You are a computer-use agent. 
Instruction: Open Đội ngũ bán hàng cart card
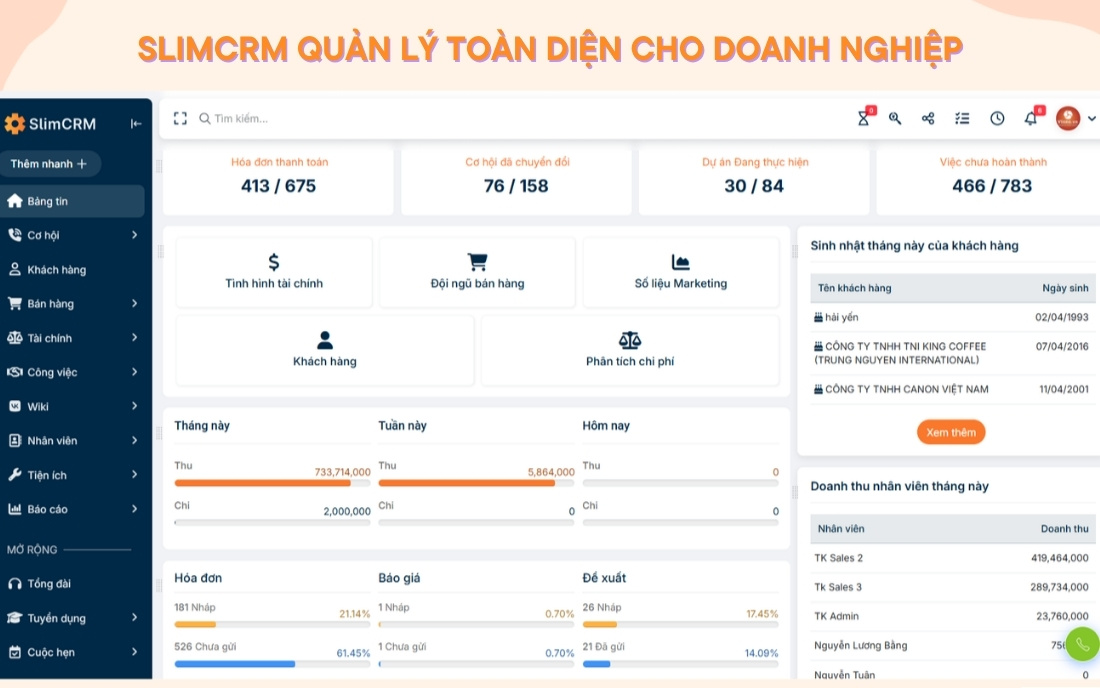(477, 272)
